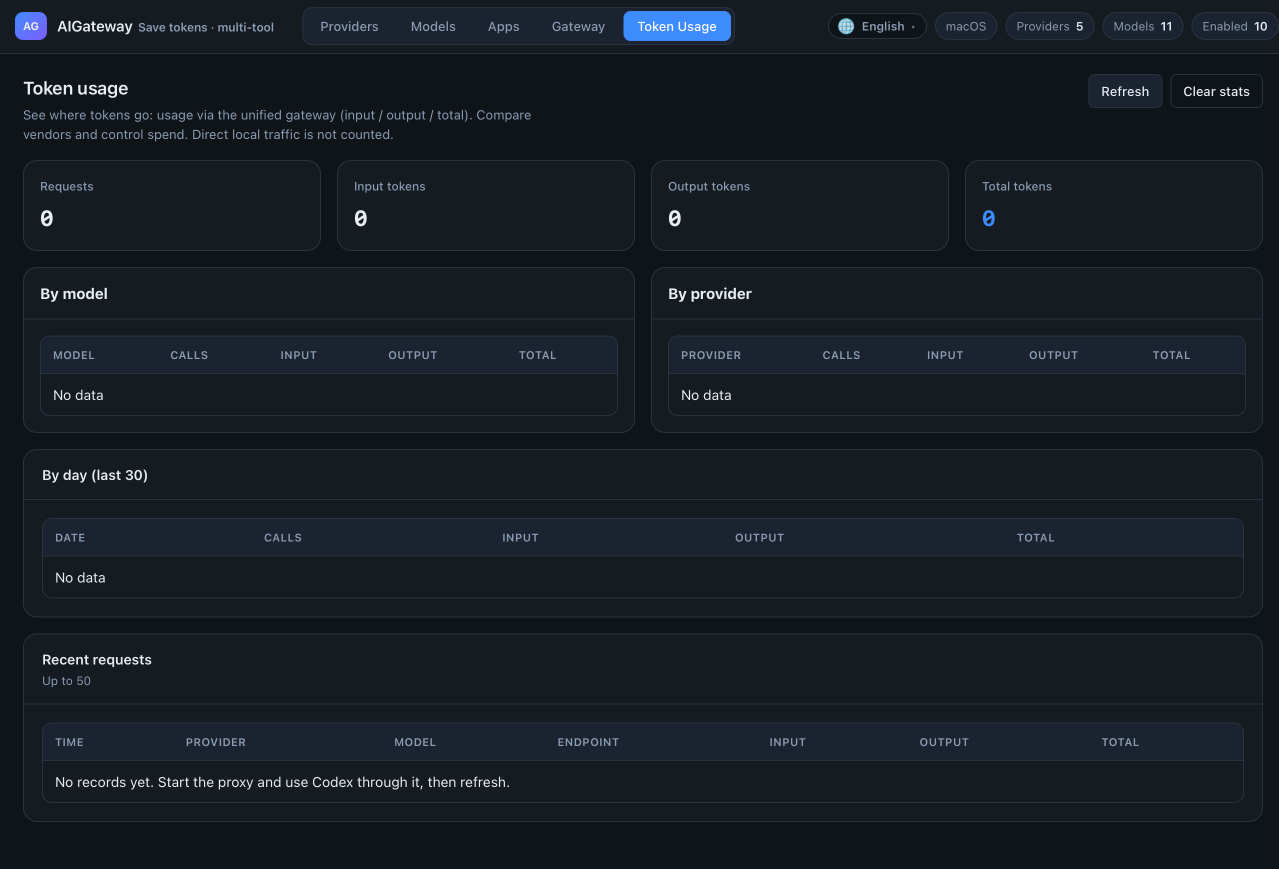Click ENDPOINT column header in Recent requests

click(588, 742)
